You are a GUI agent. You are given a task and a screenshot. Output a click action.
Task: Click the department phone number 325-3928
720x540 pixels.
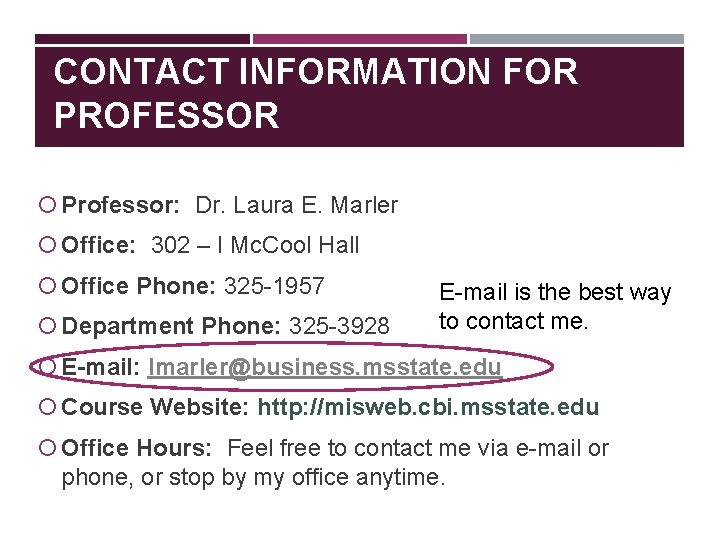coord(339,326)
